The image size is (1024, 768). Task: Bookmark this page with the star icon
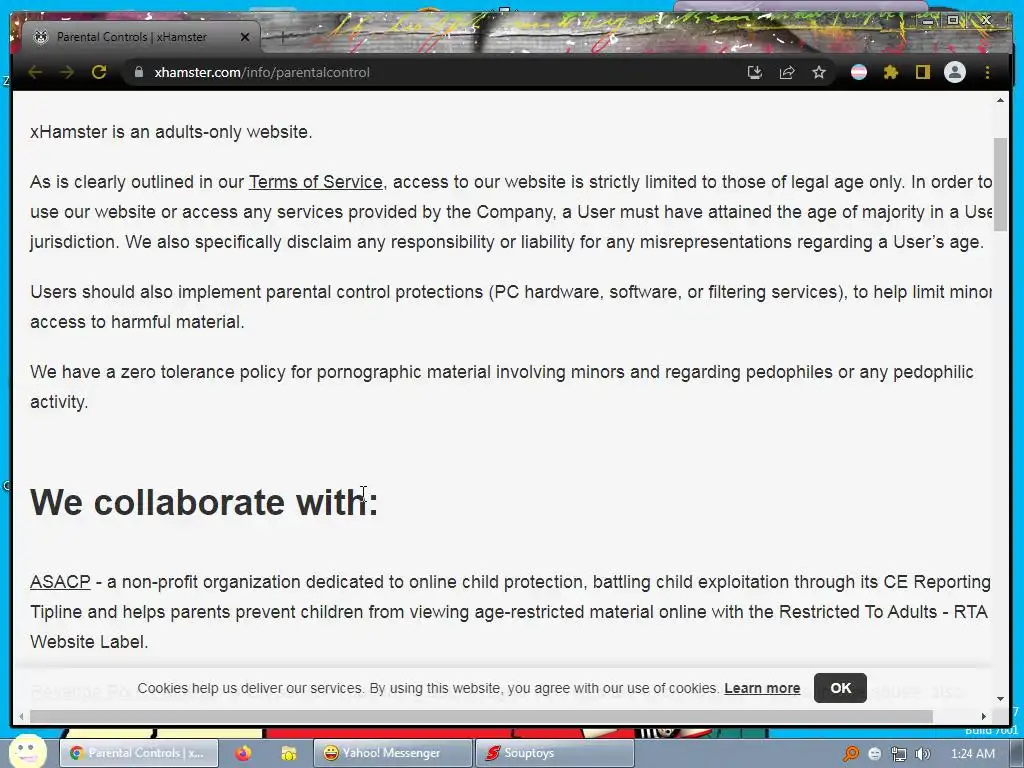point(819,72)
